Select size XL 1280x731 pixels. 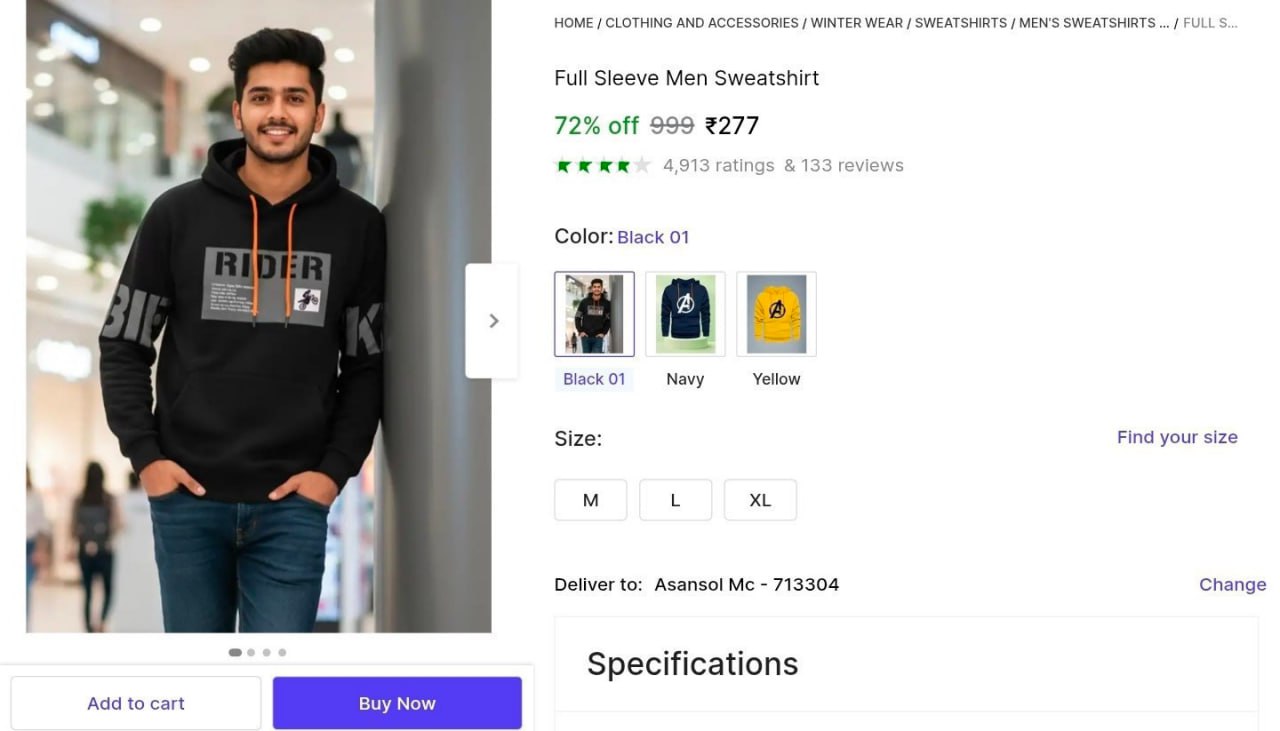760,499
